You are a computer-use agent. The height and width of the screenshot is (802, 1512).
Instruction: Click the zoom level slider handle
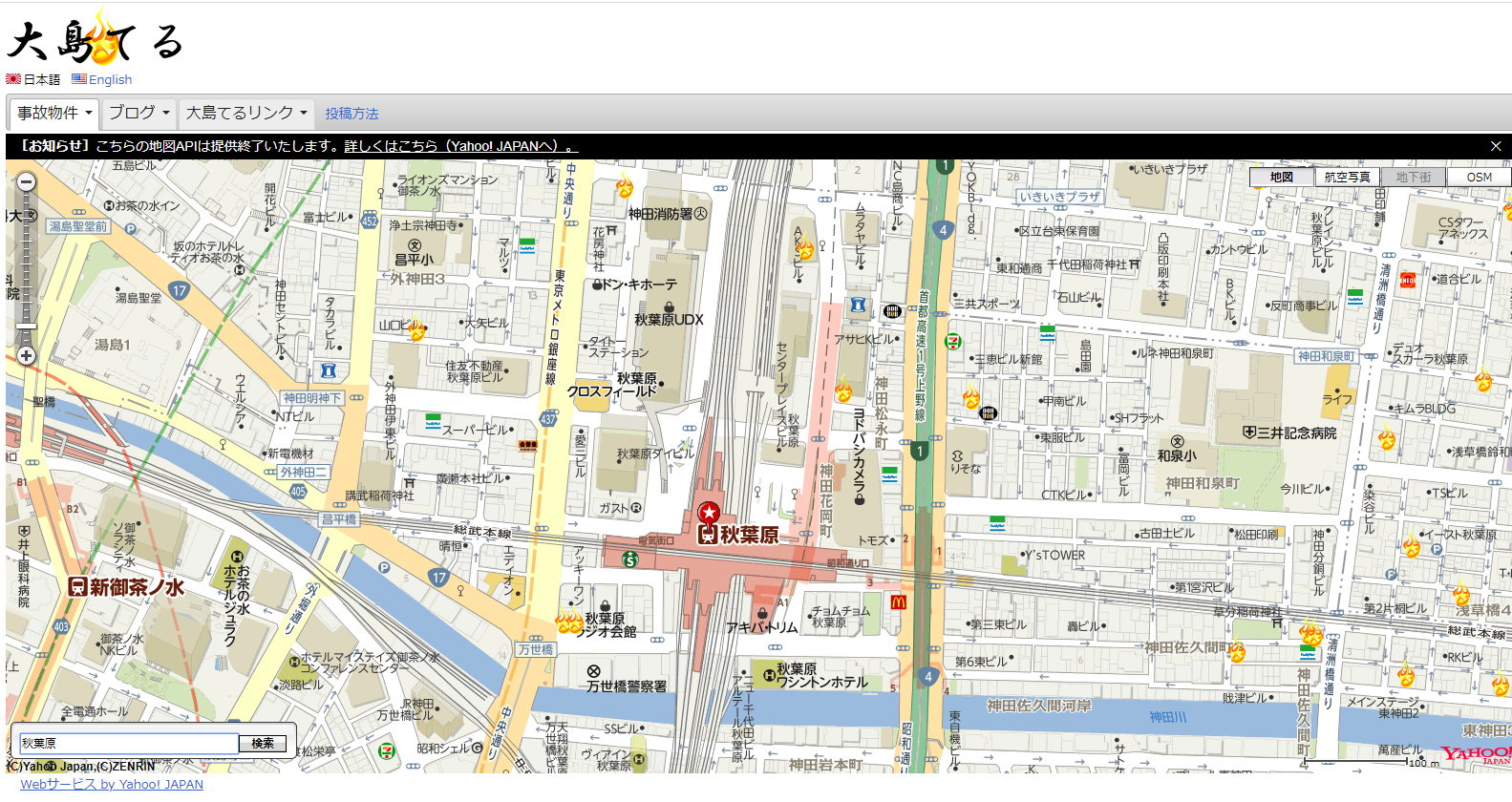pyautogui.click(x=26, y=326)
